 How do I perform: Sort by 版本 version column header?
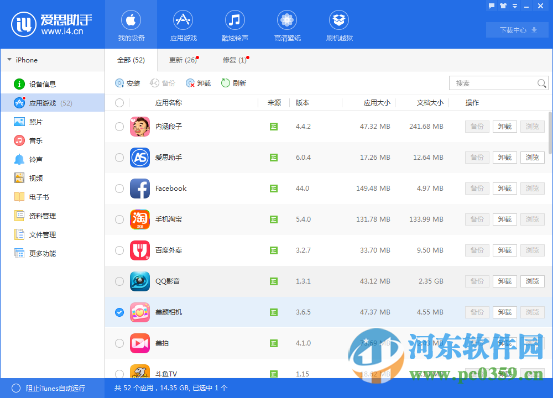[x=302, y=103]
